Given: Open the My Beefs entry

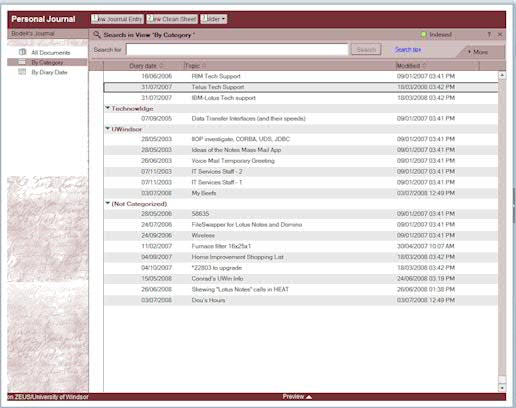Looking at the screenshot, I should pos(301,193).
